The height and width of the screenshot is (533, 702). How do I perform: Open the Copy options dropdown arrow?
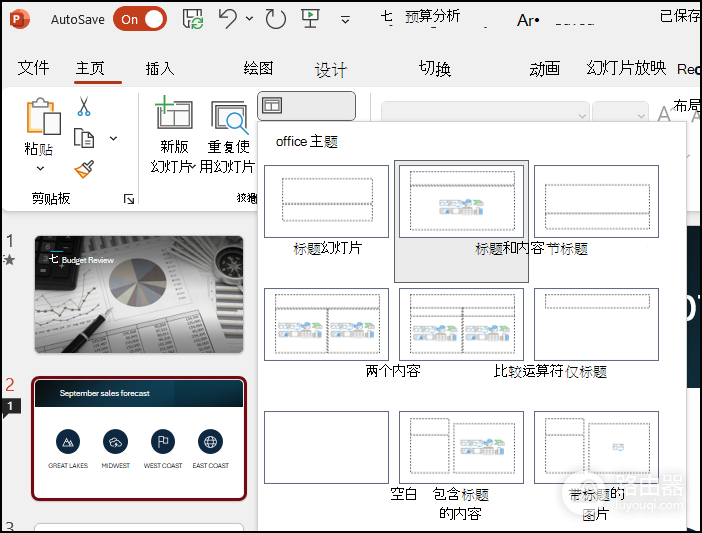[114, 139]
